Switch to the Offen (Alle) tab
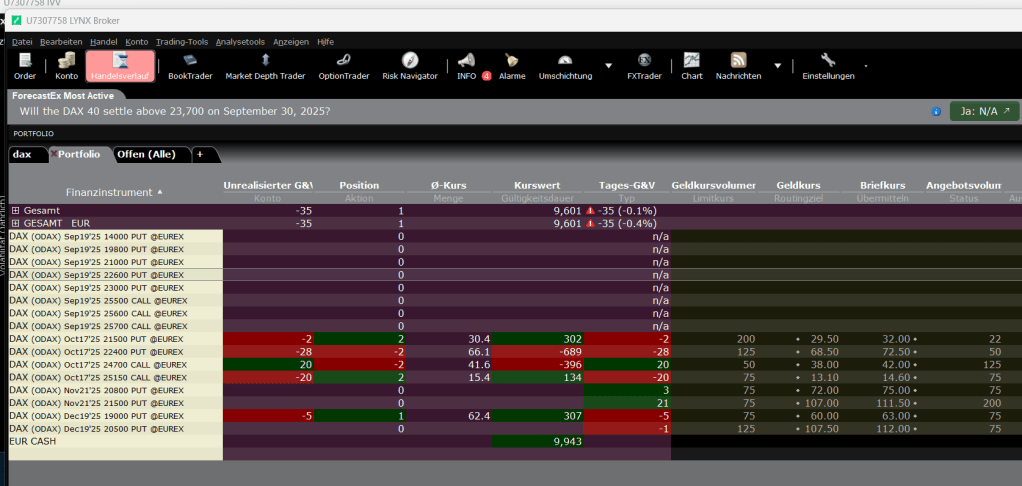 [146, 154]
